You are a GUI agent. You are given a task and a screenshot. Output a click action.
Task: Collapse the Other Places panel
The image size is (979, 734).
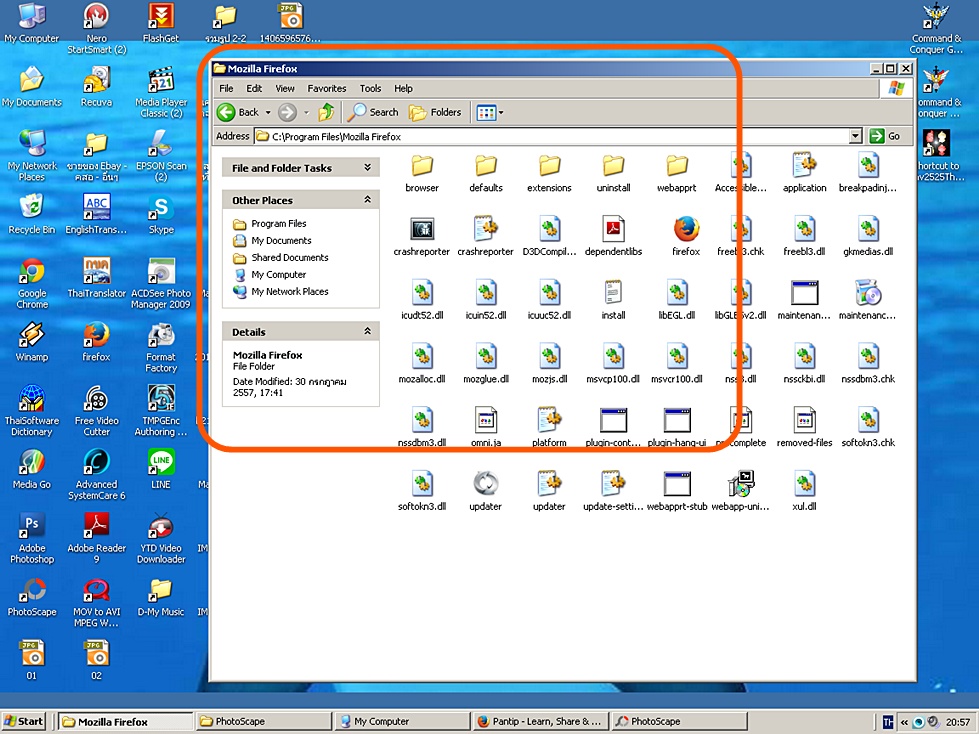pyautogui.click(x=368, y=200)
